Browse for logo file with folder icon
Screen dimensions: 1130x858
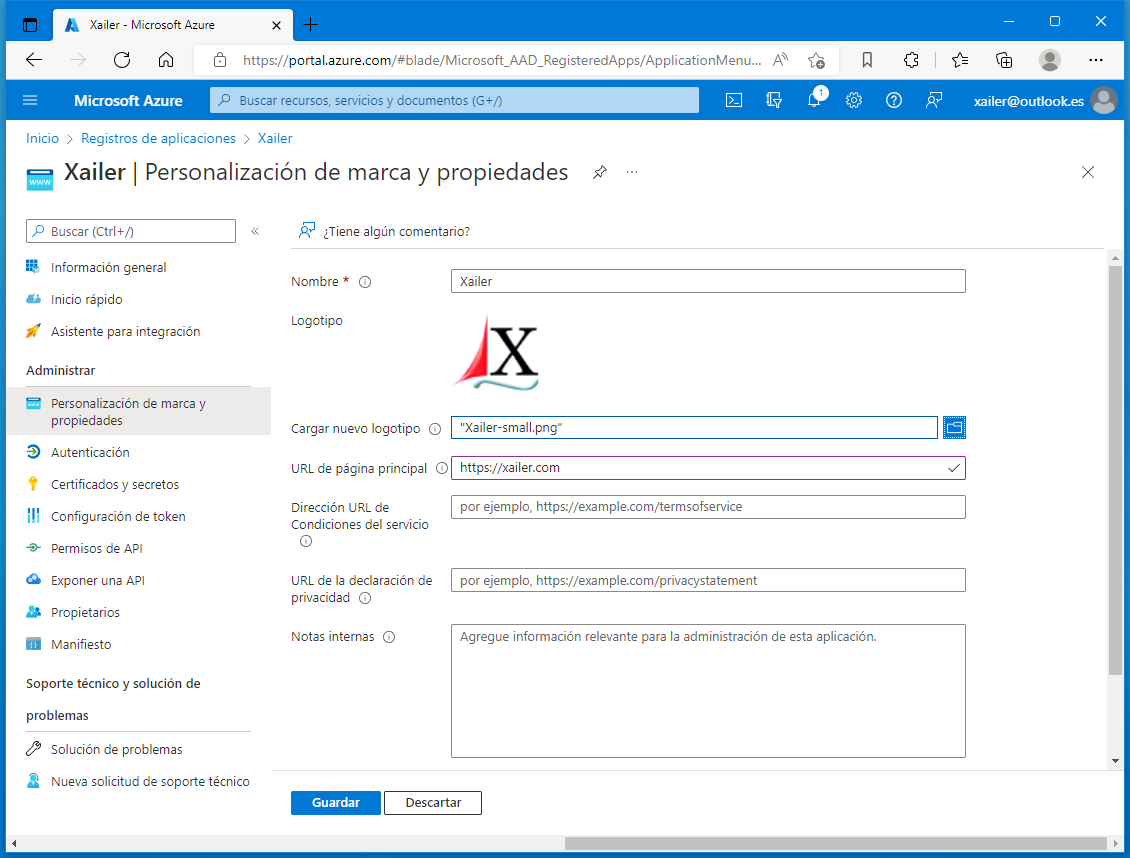pyautogui.click(x=954, y=427)
